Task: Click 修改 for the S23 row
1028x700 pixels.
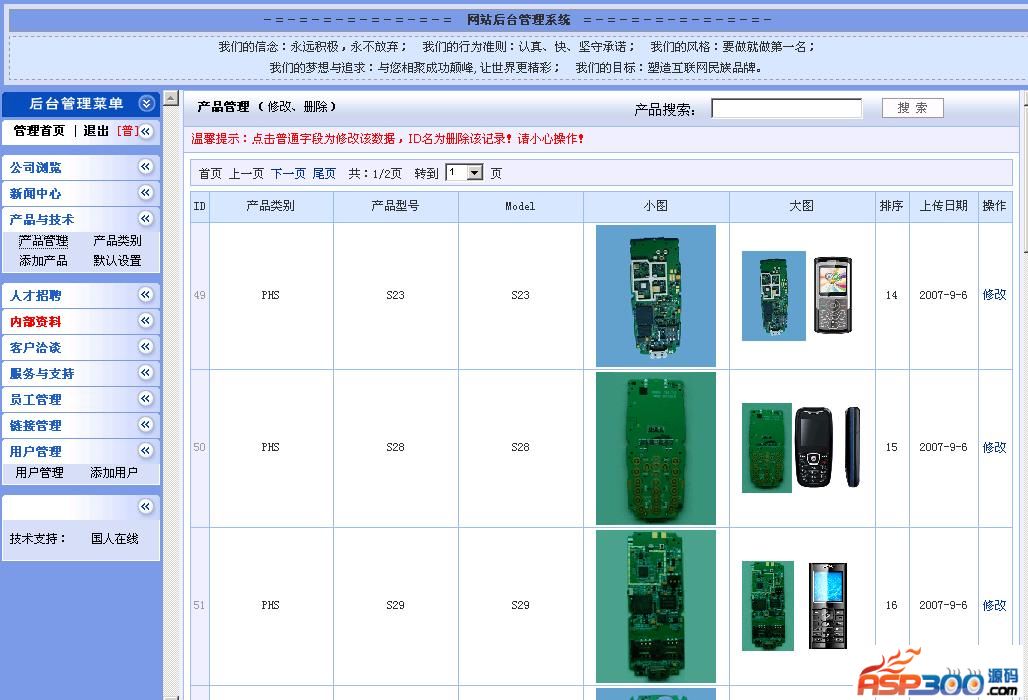Action: click(995, 295)
